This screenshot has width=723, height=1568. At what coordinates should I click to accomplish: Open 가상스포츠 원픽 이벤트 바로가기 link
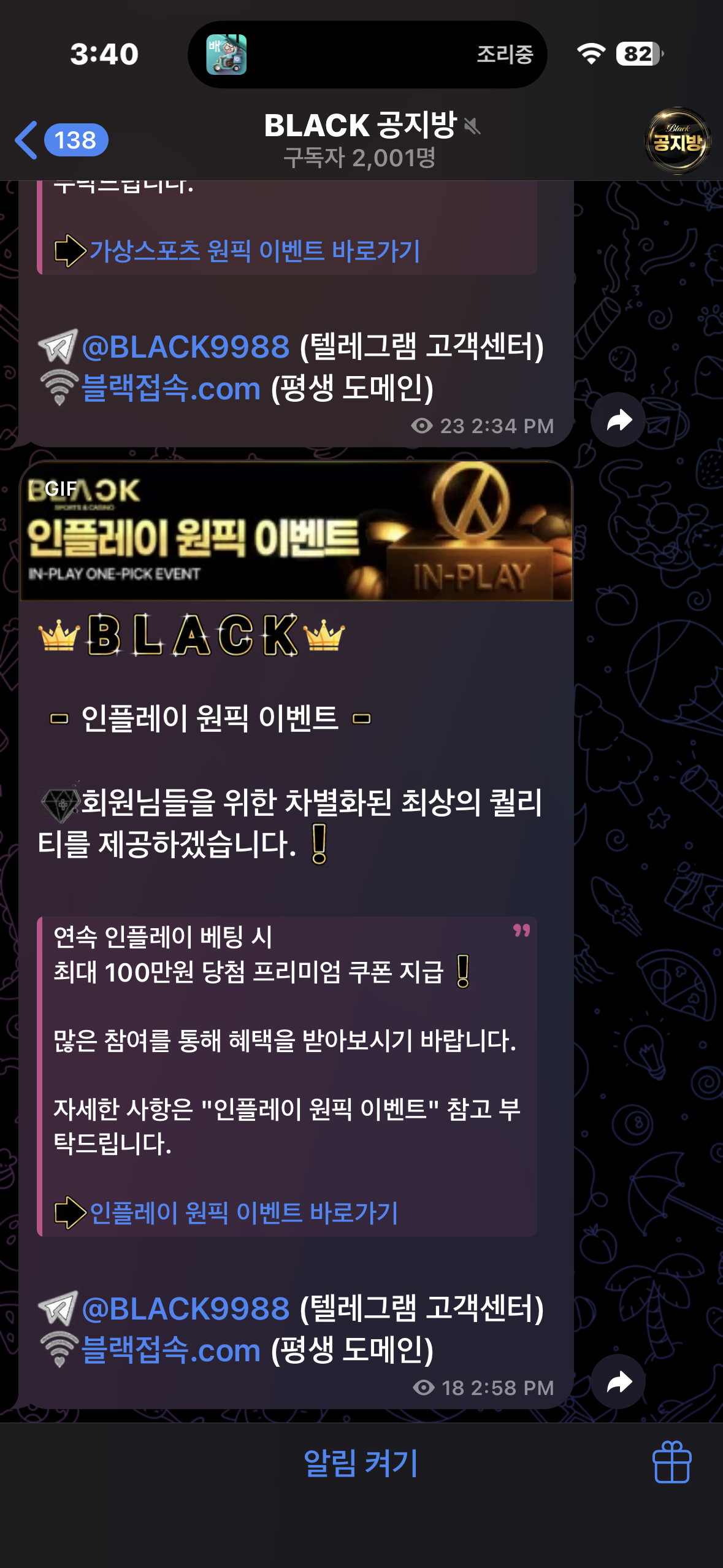coord(254,251)
